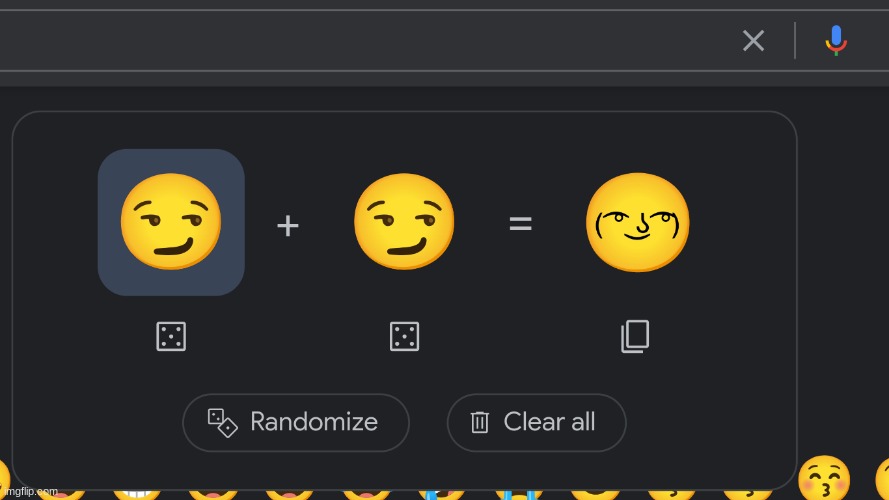
Task: Pick the kissing face with blushing cheeks emoji
Action: [x=824, y=478]
